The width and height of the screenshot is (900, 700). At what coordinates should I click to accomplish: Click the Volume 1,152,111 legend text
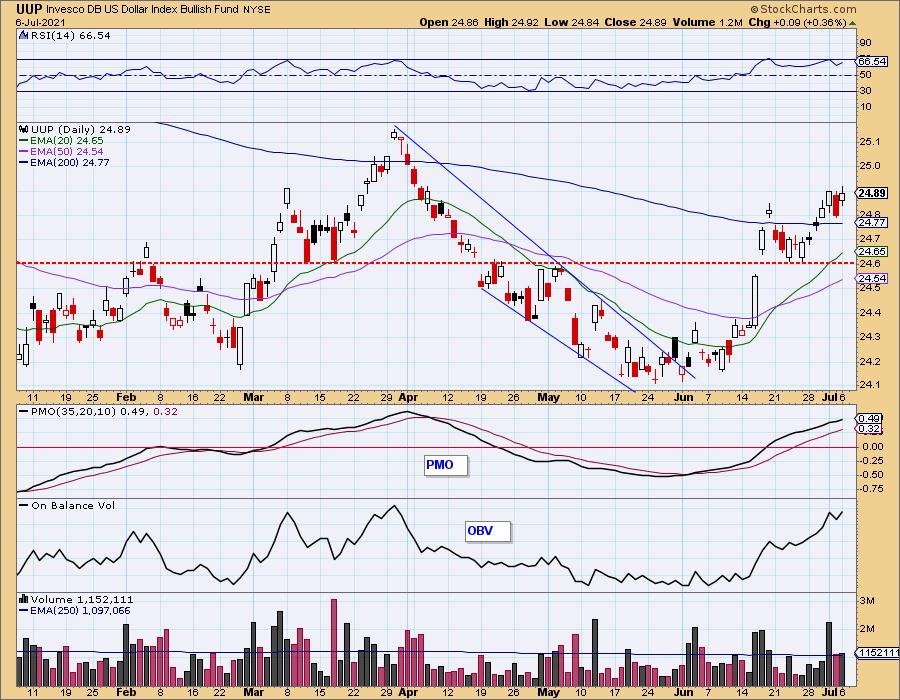[x=81, y=600]
